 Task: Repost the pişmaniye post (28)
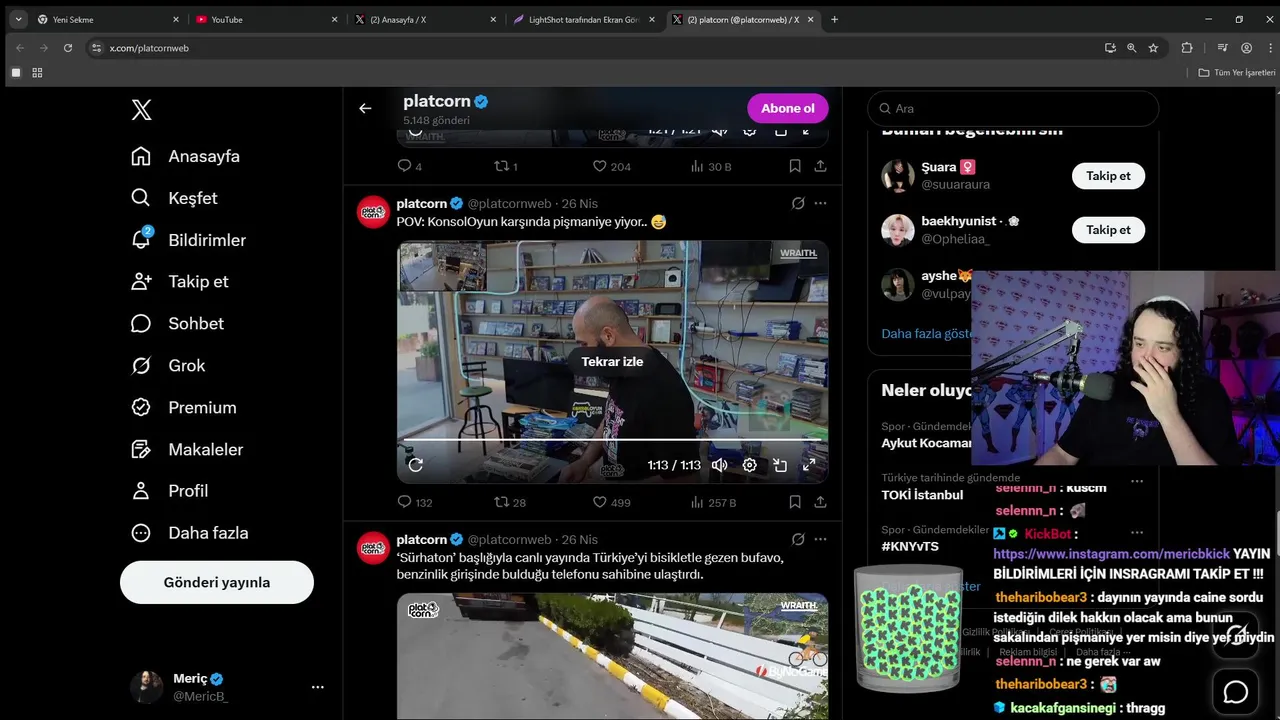tap(510, 502)
